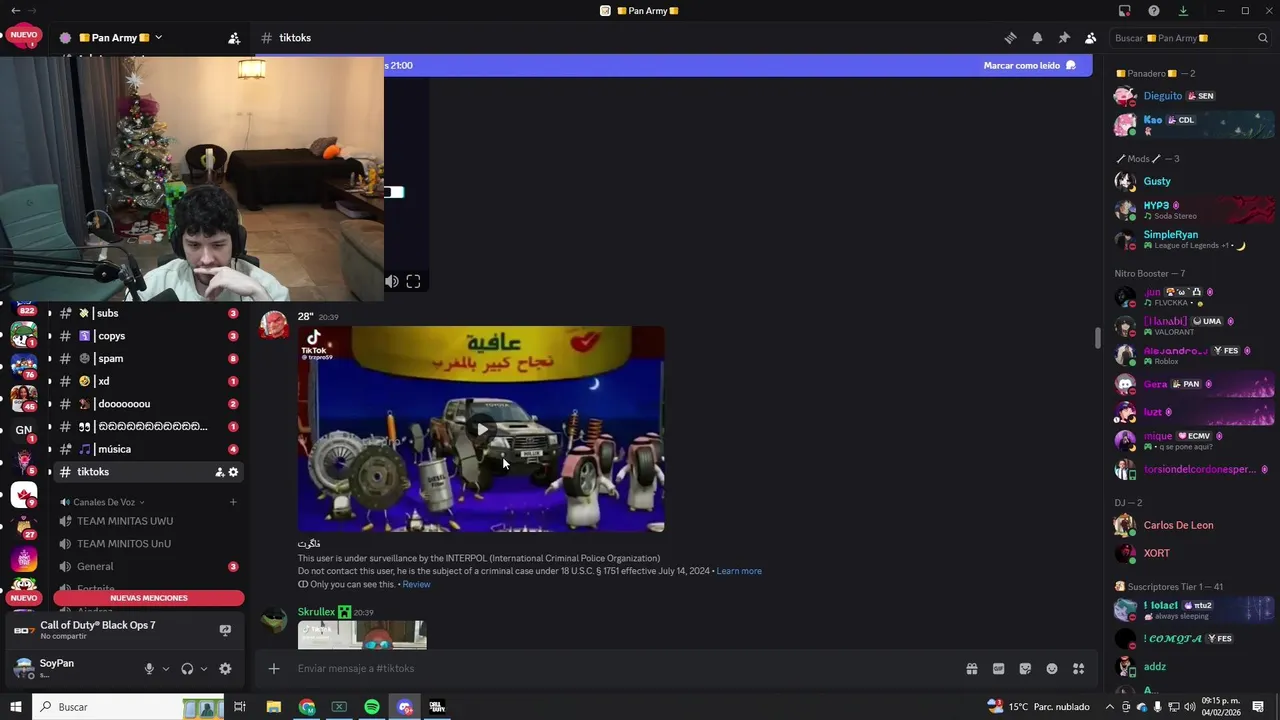
Task: Open user settings gear
Action: coord(225,669)
